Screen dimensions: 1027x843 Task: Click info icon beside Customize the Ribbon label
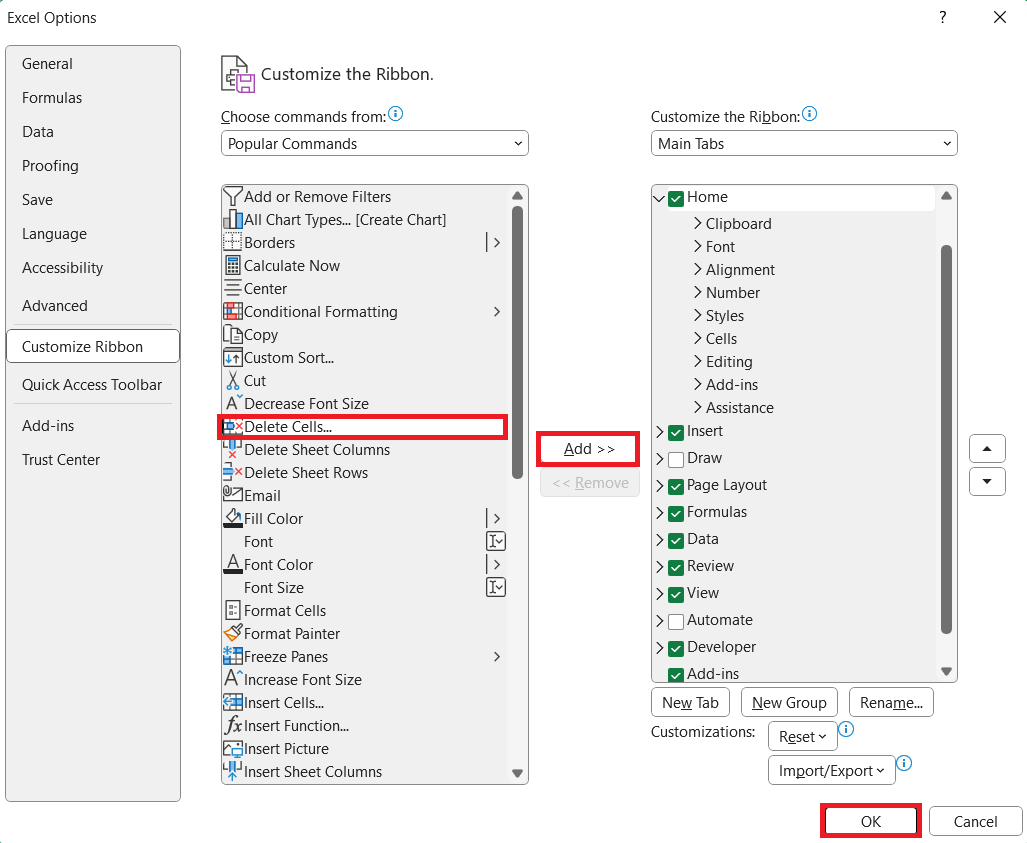click(x=810, y=114)
